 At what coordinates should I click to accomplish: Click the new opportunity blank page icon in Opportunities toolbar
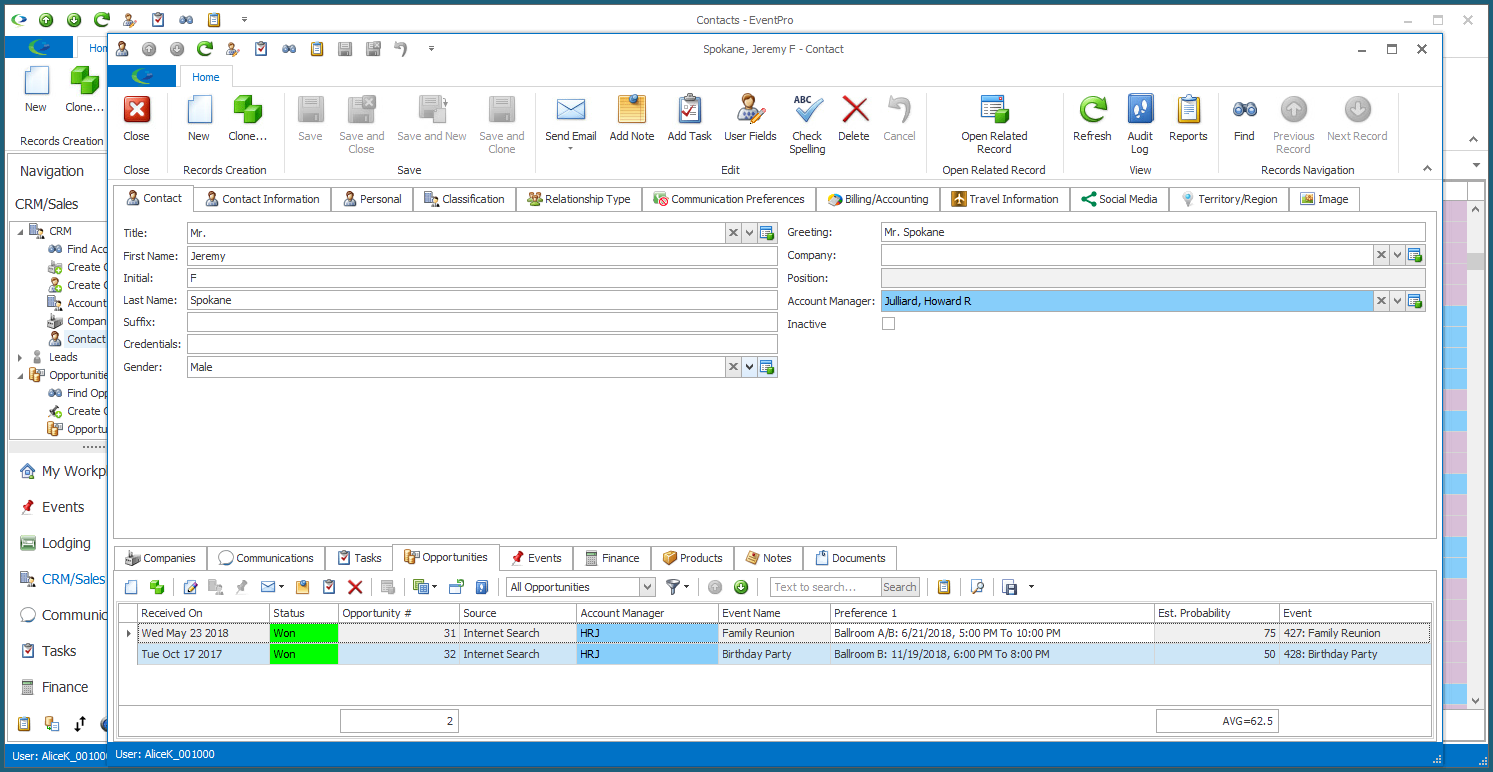(131, 587)
